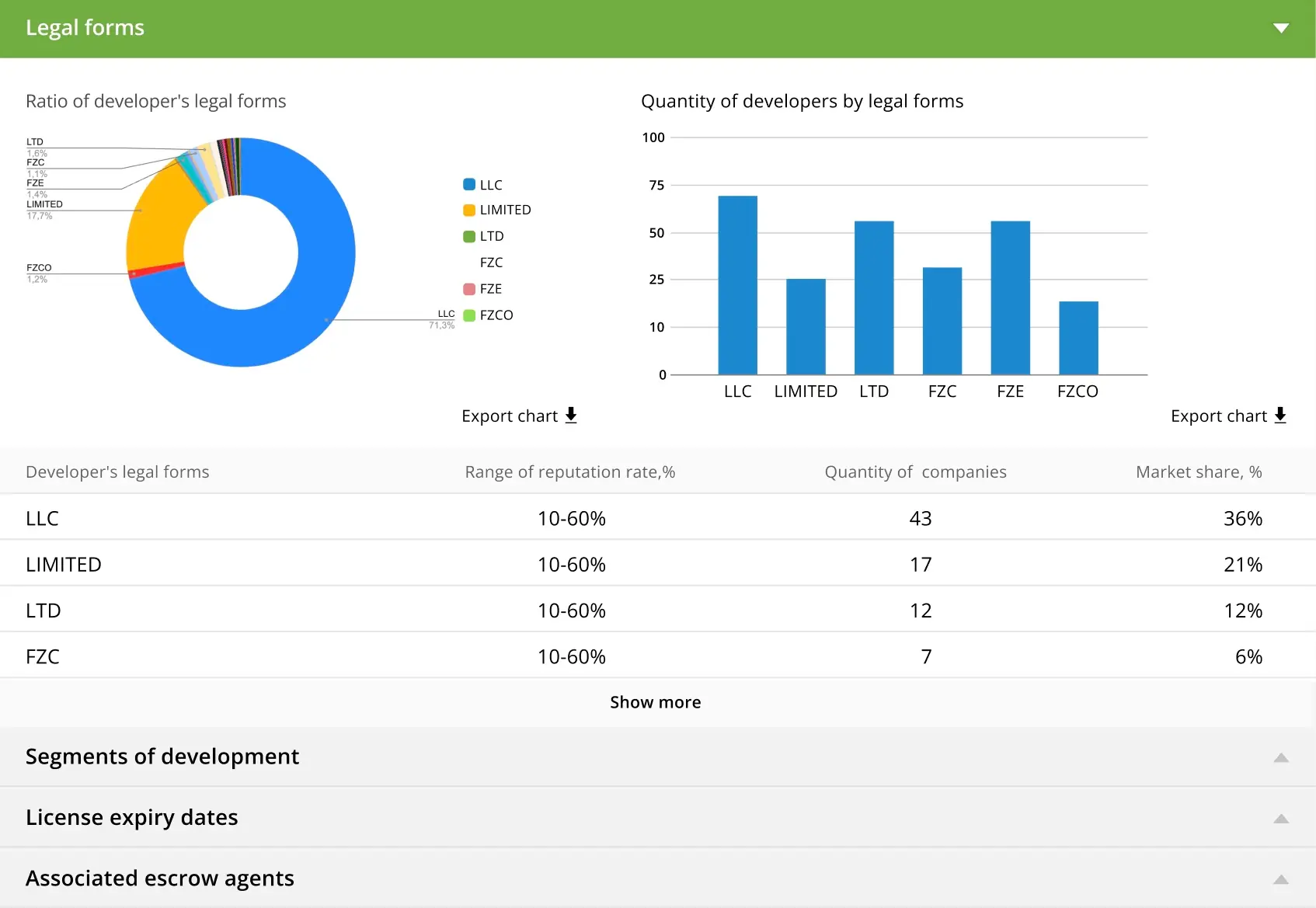This screenshot has height=908, width=1316.
Task: Click the Market share column header
Action: [1199, 471]
